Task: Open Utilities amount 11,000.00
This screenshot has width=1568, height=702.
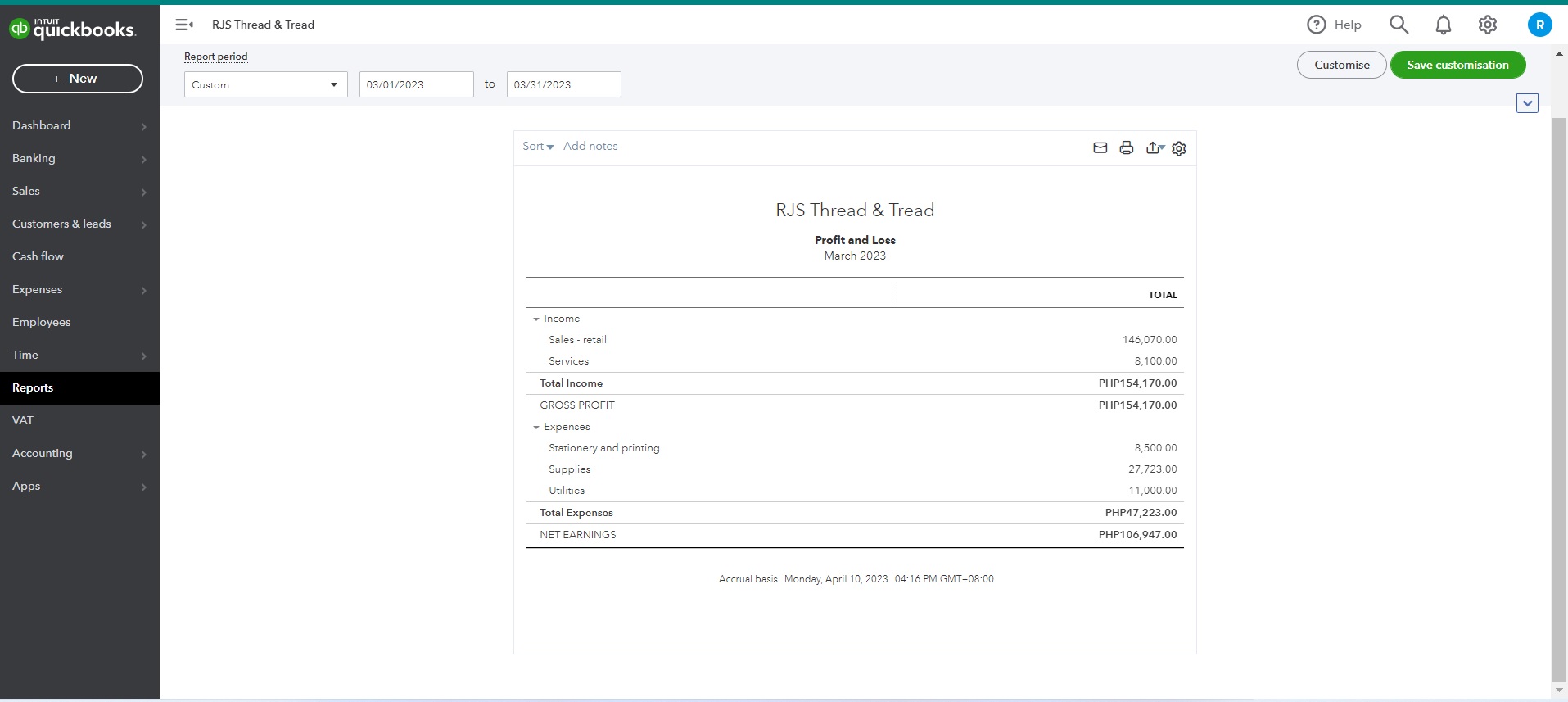Action: 1152,491
